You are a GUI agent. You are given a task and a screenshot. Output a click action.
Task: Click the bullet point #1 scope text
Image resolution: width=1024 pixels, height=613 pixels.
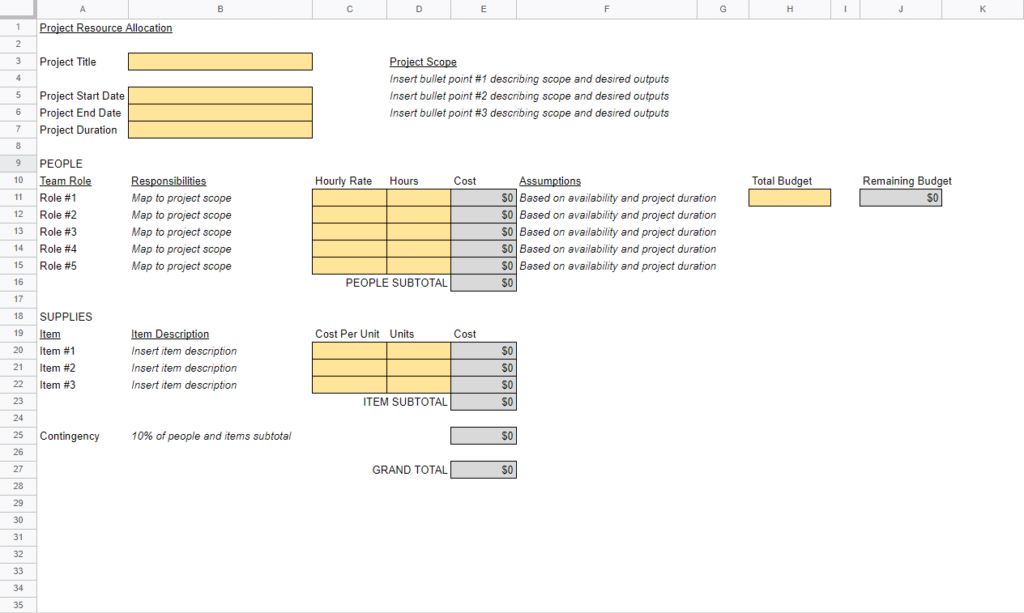(529, 79)
